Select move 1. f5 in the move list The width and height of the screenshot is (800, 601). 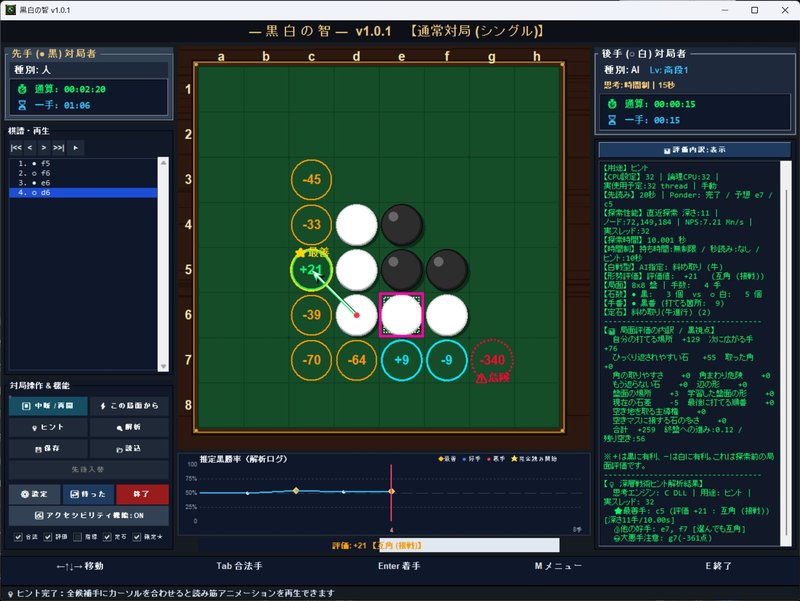[83, 164]
